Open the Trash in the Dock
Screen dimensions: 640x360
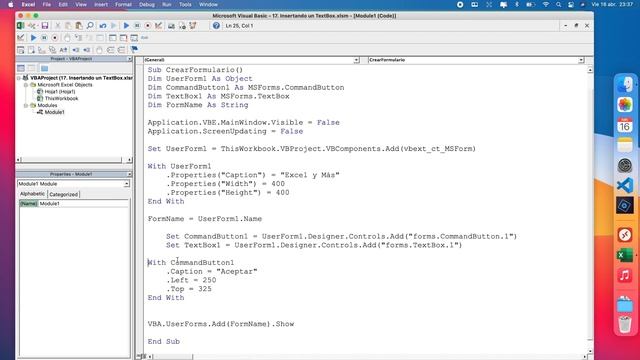pos(624,325)
